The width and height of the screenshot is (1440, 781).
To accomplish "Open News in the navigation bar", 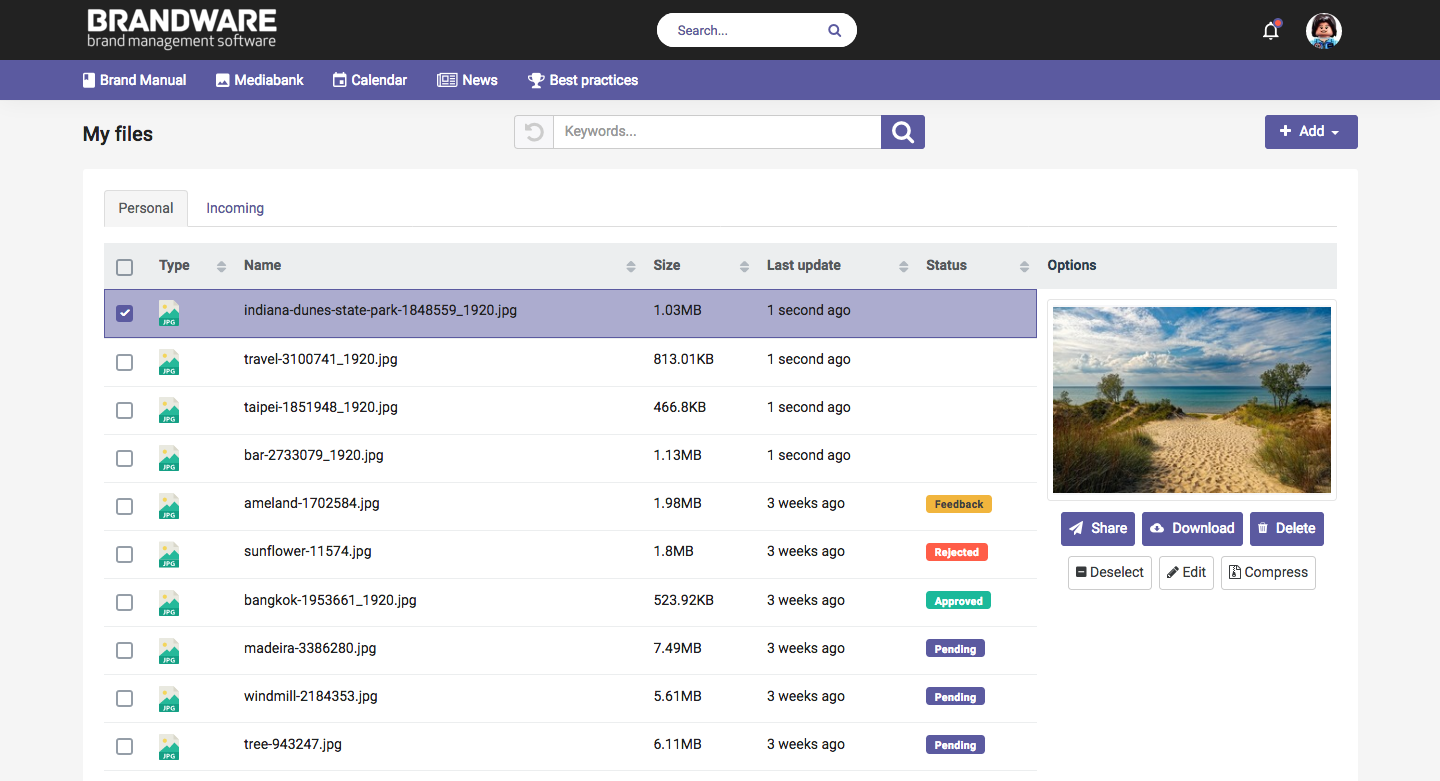I will [x=467, y=80].
